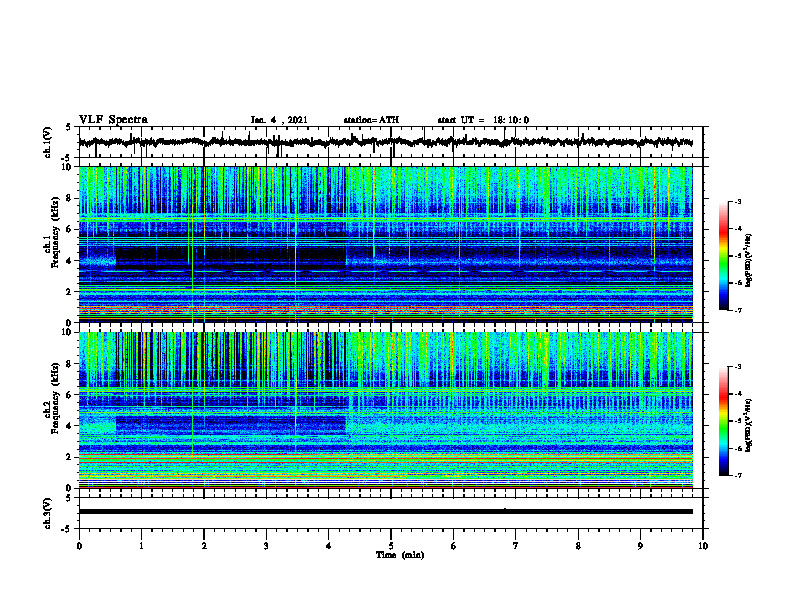
Task: Click the ch.3 flat black voltage trace
Action: pos(385,512)
